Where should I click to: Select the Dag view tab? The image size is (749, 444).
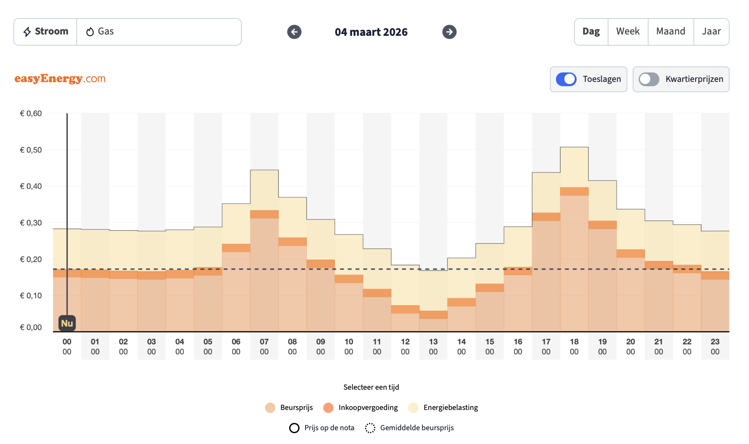tap(591, 32)
